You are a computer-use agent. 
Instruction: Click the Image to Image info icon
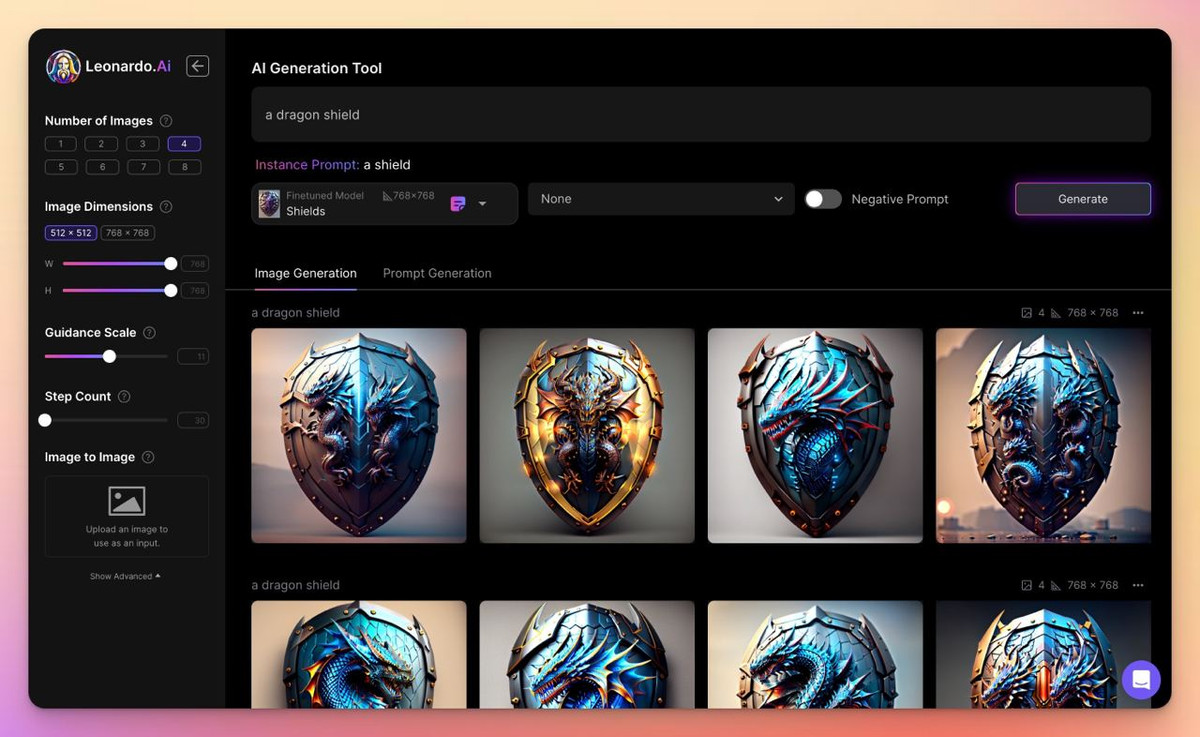[148, 457]
